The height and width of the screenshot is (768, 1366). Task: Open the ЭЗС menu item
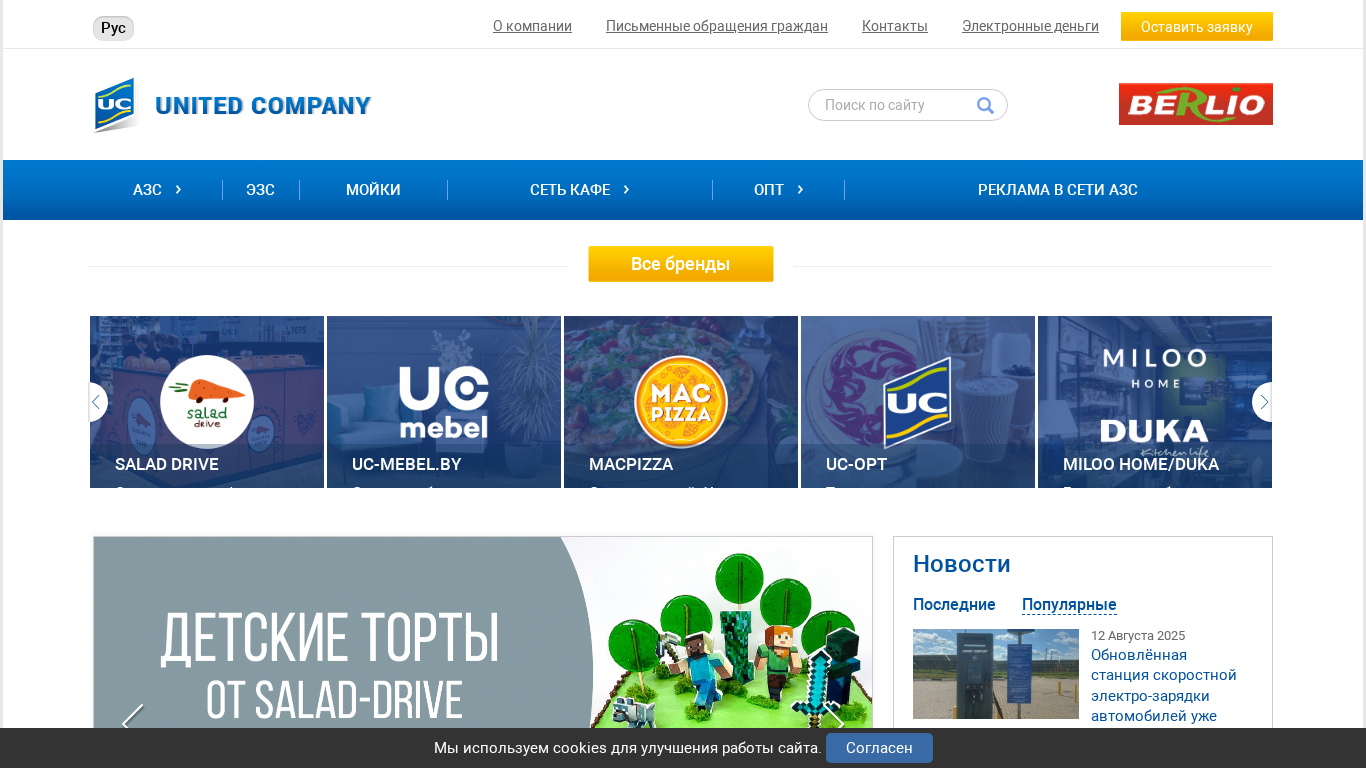[260, 190]
